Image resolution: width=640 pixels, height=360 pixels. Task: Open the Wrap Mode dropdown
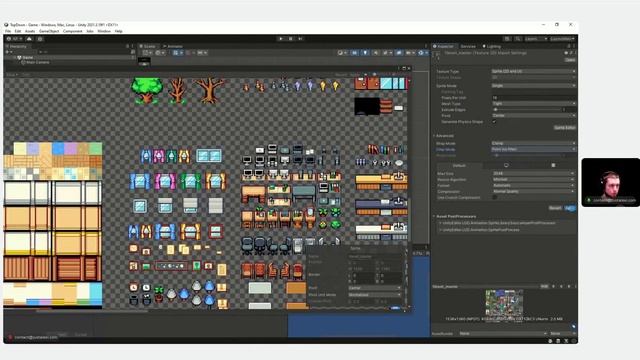coord(533,143)
